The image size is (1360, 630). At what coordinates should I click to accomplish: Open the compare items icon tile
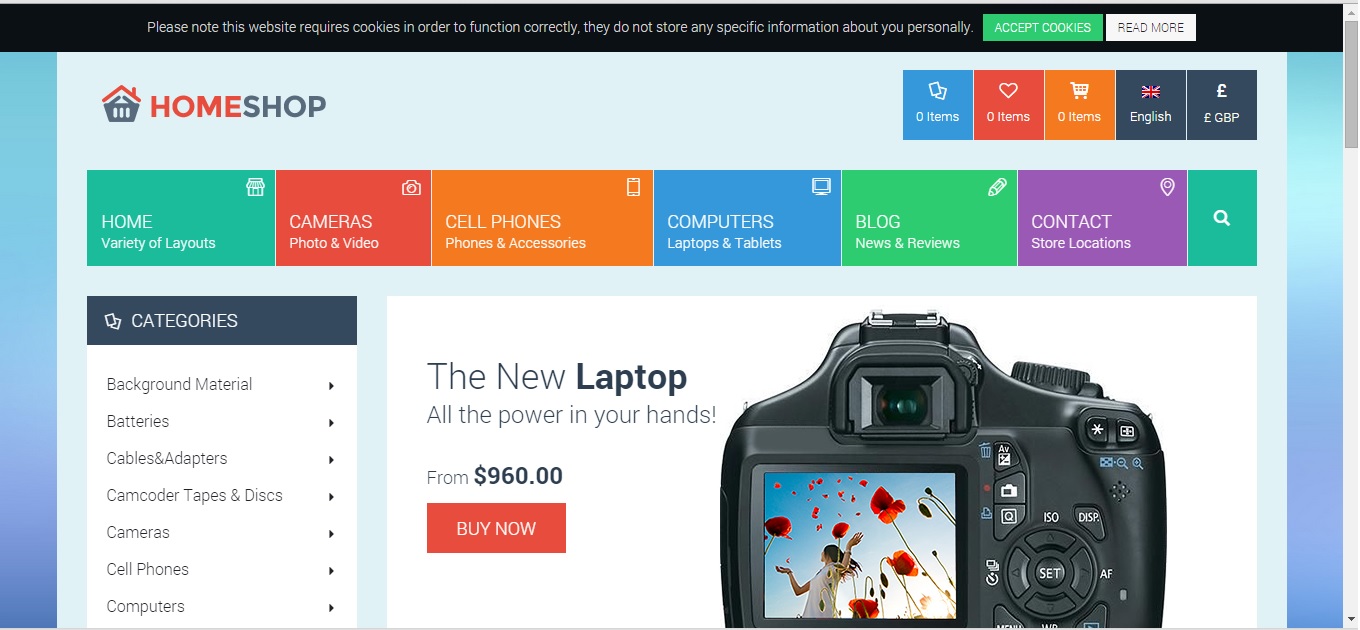click(938, 105)
